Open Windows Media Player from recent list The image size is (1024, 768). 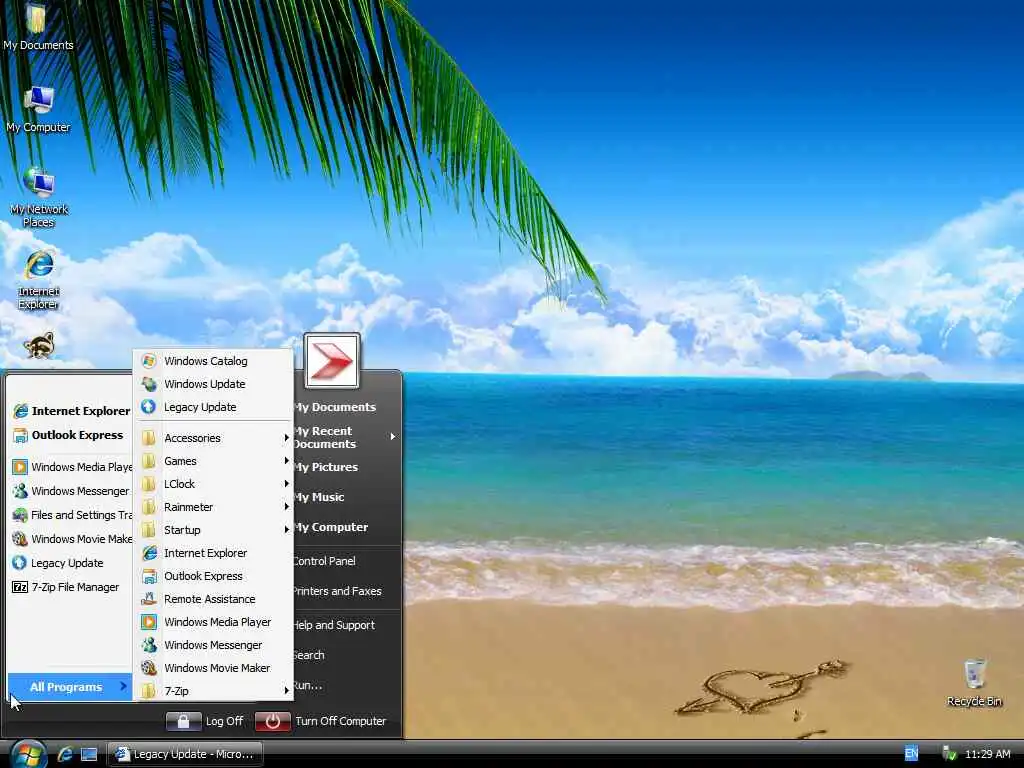(71, 467)
